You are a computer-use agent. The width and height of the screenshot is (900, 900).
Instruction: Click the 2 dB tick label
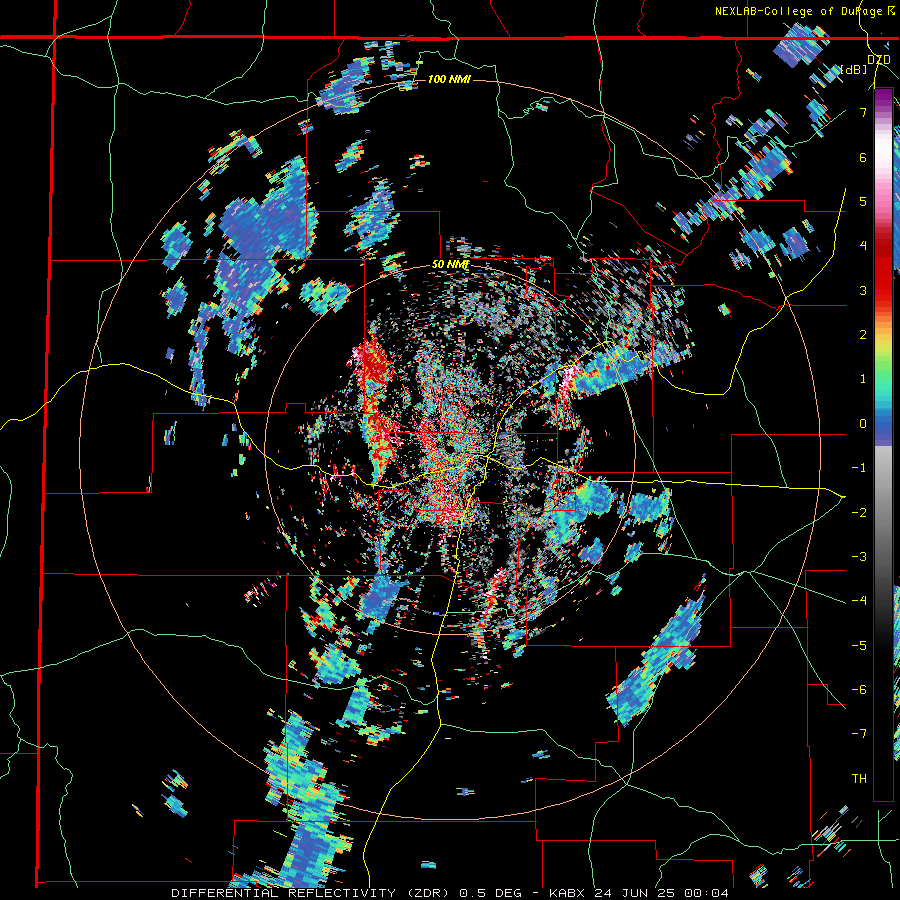[x=863, y=335]
